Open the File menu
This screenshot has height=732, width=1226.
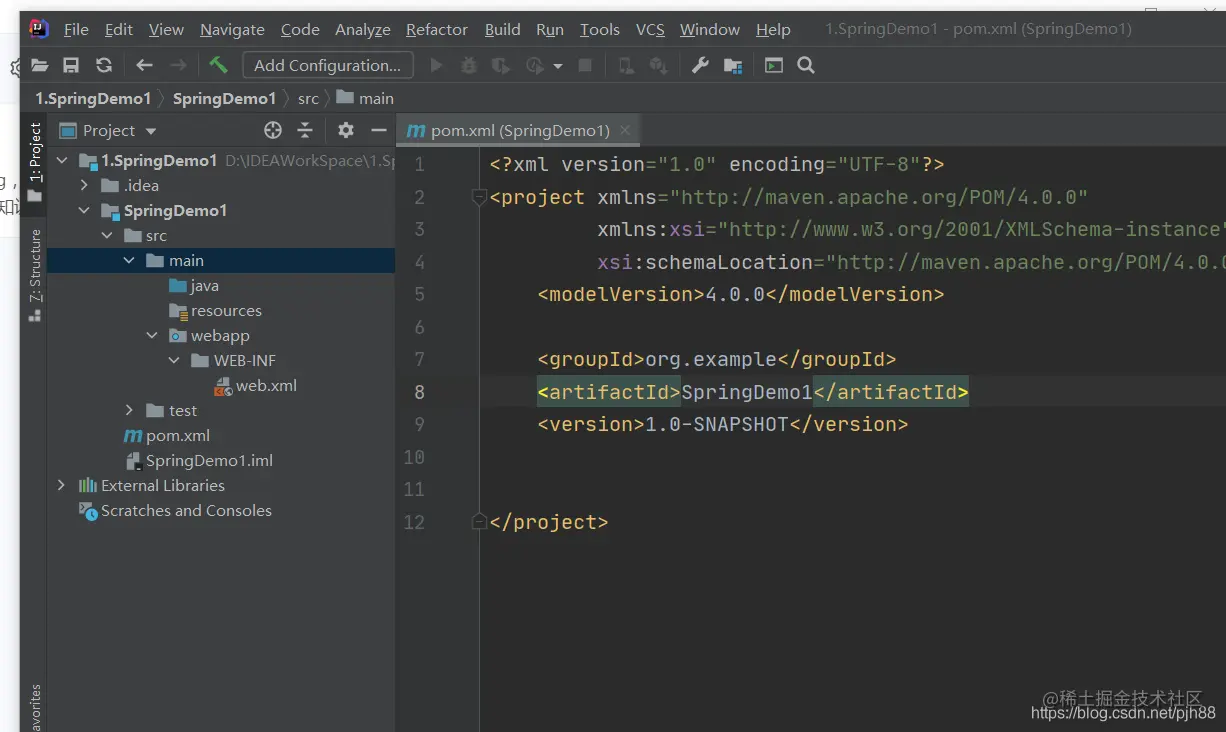tap(76, 29)
